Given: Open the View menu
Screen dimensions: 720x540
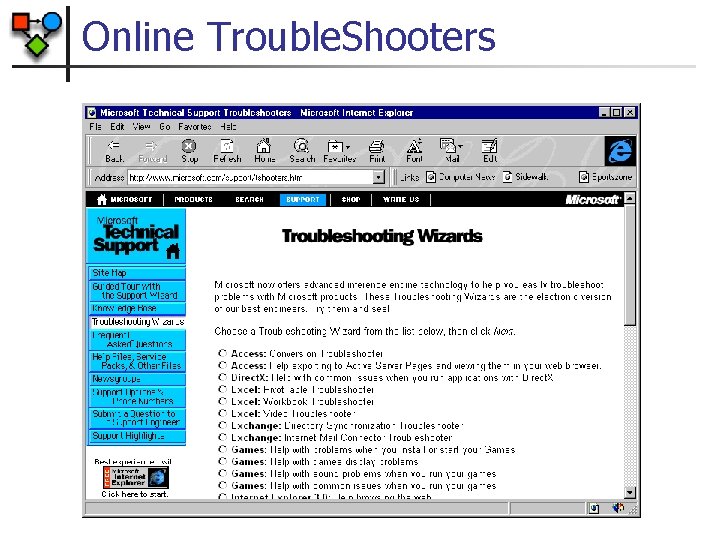Looking at the screenshot, I should pos(141,127).
